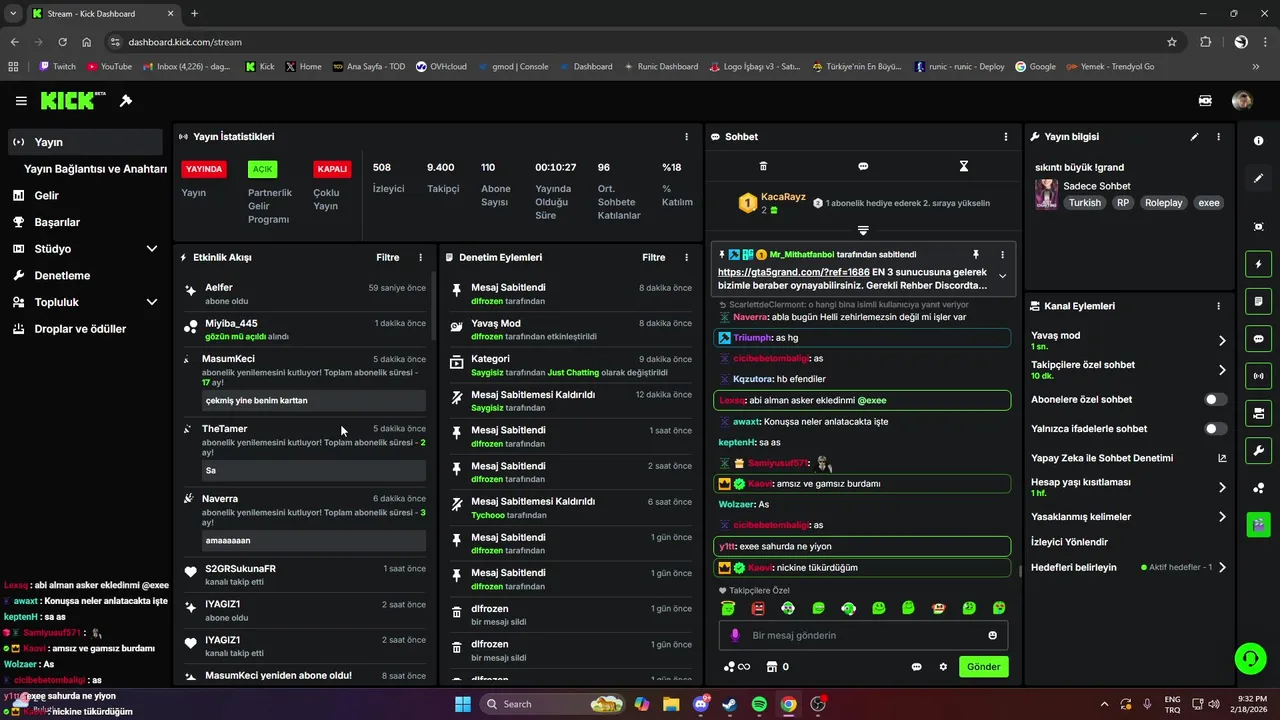
Task: Toggle the chat bubble panel icon in the right sidebar
Action: pos(1259,339)
